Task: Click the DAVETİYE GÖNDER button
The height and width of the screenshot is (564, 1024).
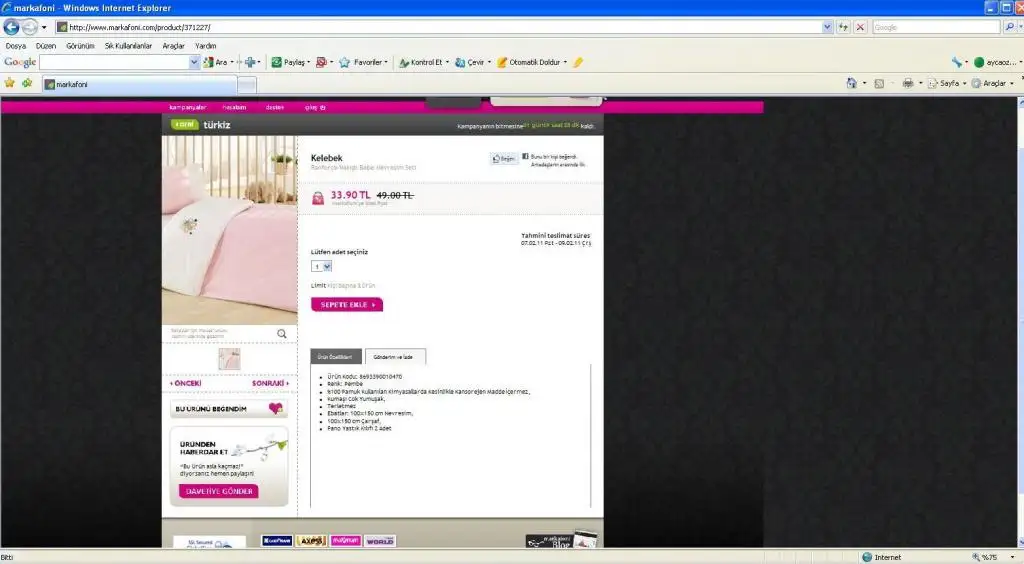Action: [219, 491]
